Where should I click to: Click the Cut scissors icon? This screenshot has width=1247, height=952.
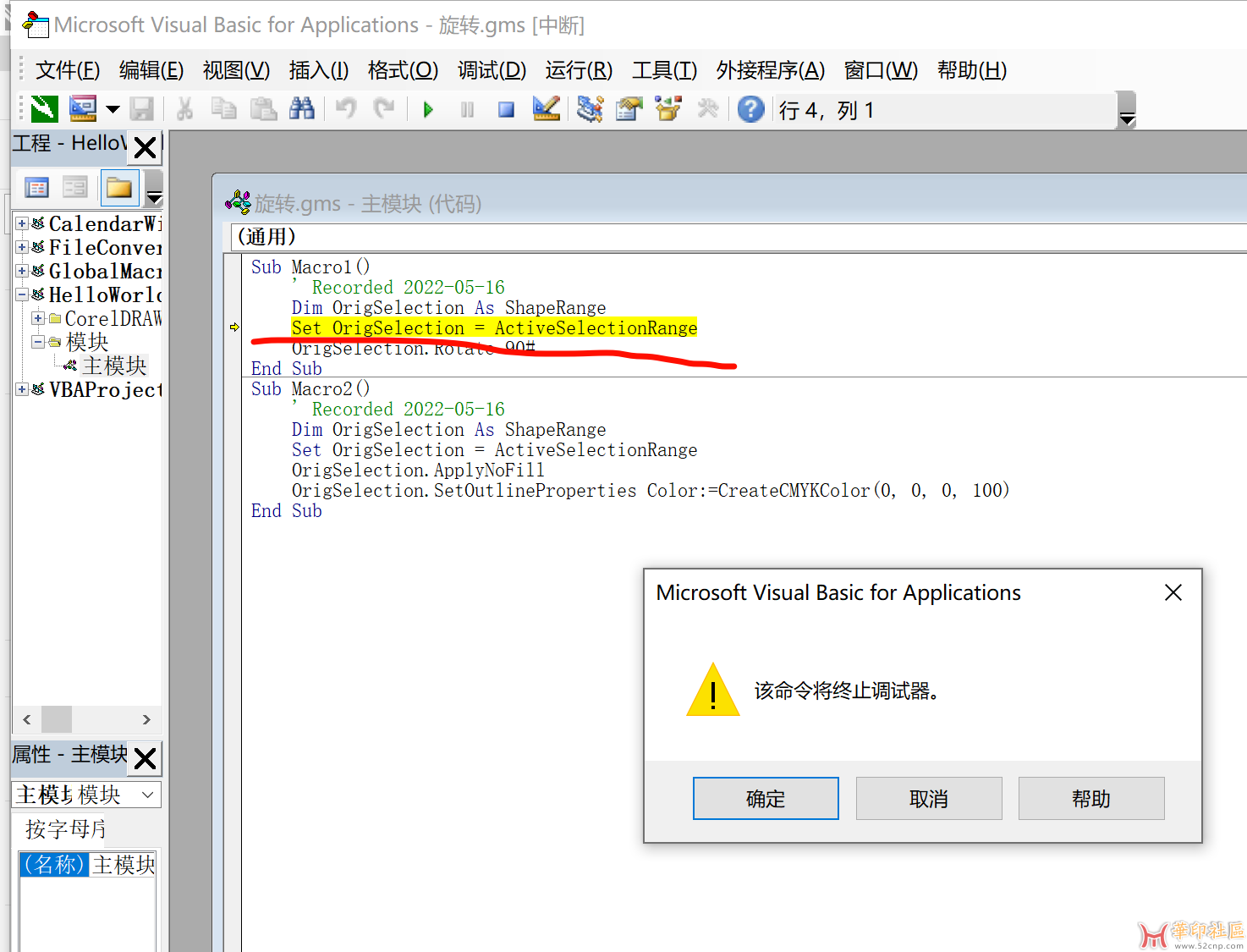point(184,109)
